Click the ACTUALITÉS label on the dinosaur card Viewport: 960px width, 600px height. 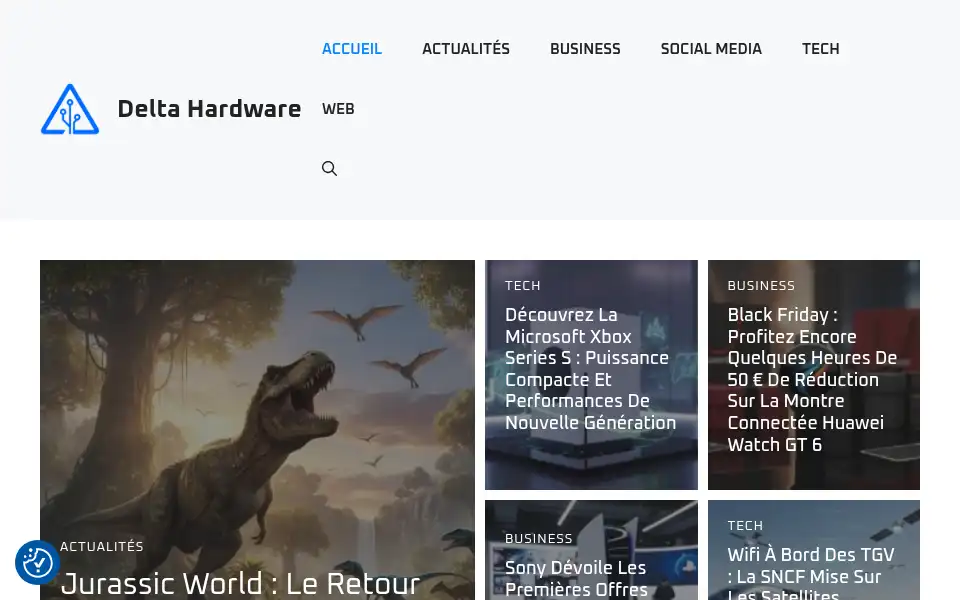[102, 546]
